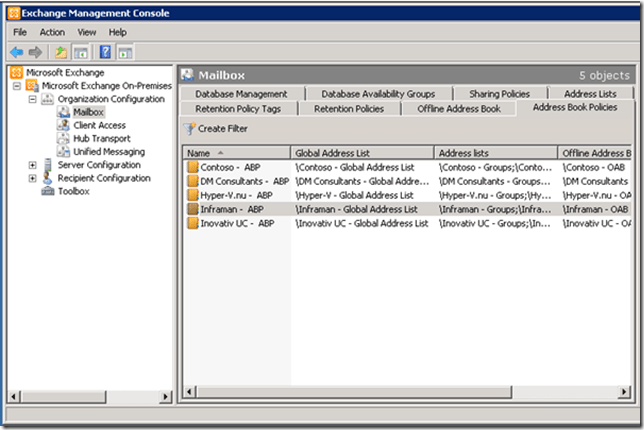Select Hub Transport in the console tree
The height and width of the screenshot is (430, 644).
click(100, 139)
